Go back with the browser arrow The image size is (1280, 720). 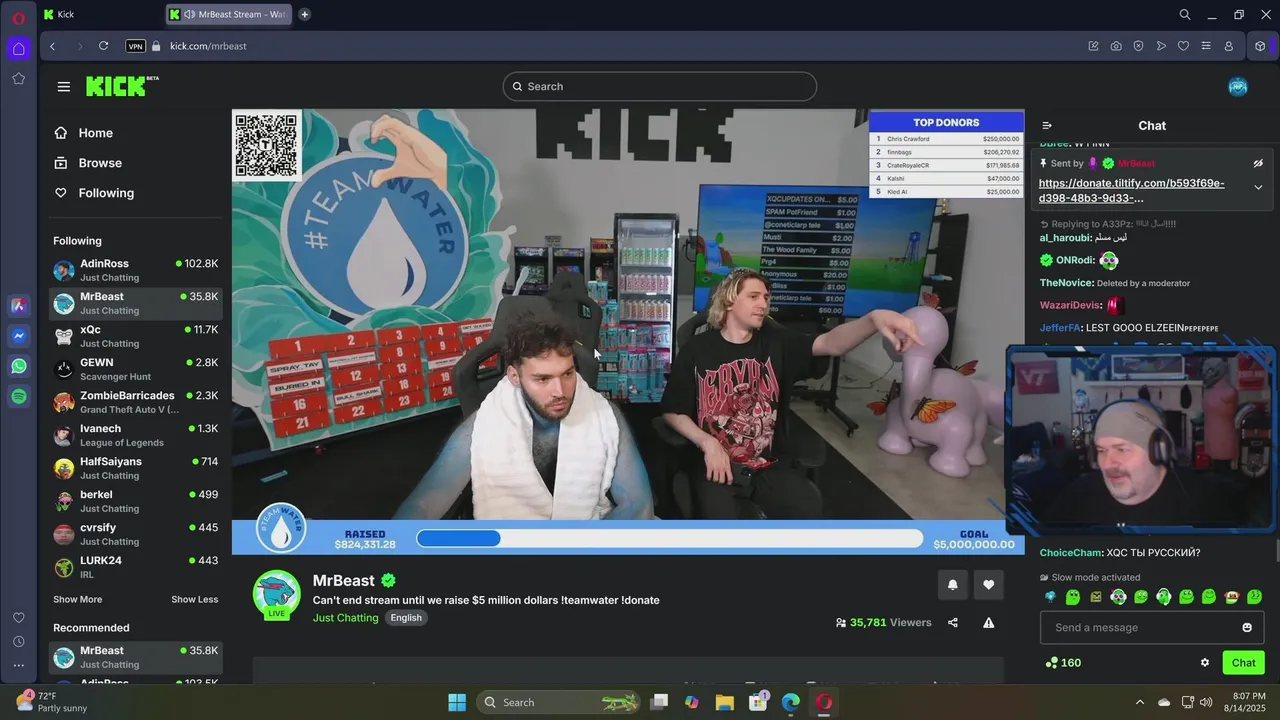(x=52, y=46)
